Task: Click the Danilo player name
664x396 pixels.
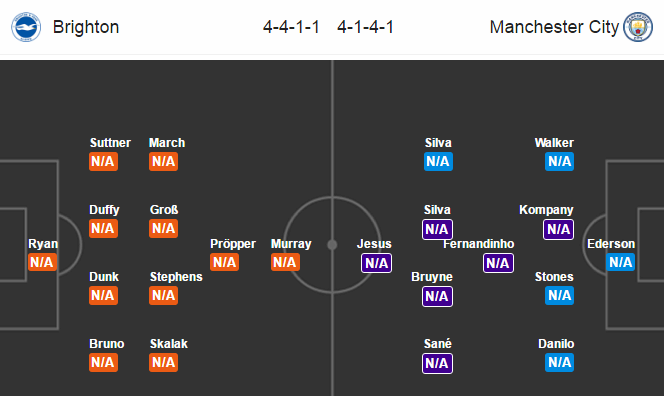Action: 556,343
